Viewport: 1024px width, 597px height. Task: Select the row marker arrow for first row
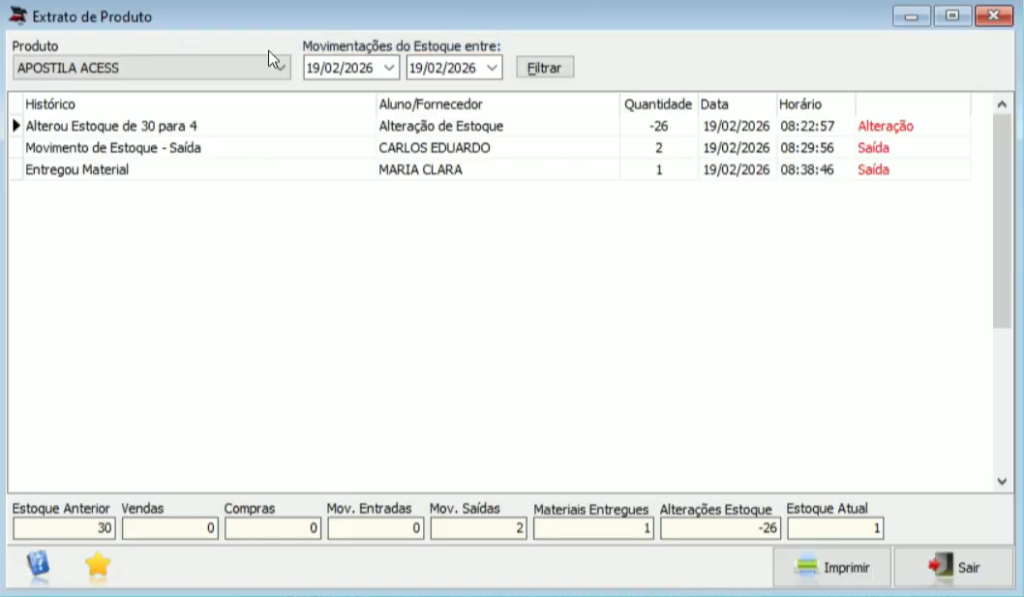click(16, 125)
